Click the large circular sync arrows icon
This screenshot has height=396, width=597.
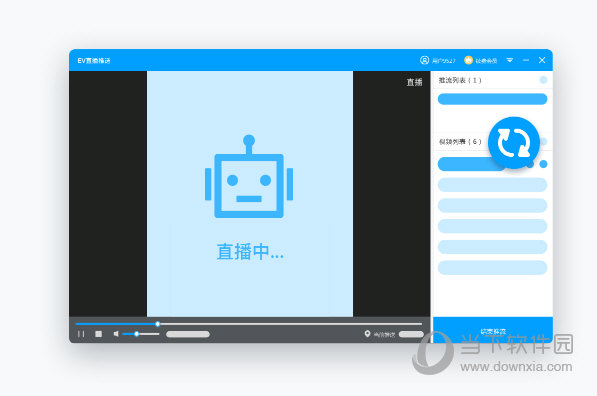point(514,143)
